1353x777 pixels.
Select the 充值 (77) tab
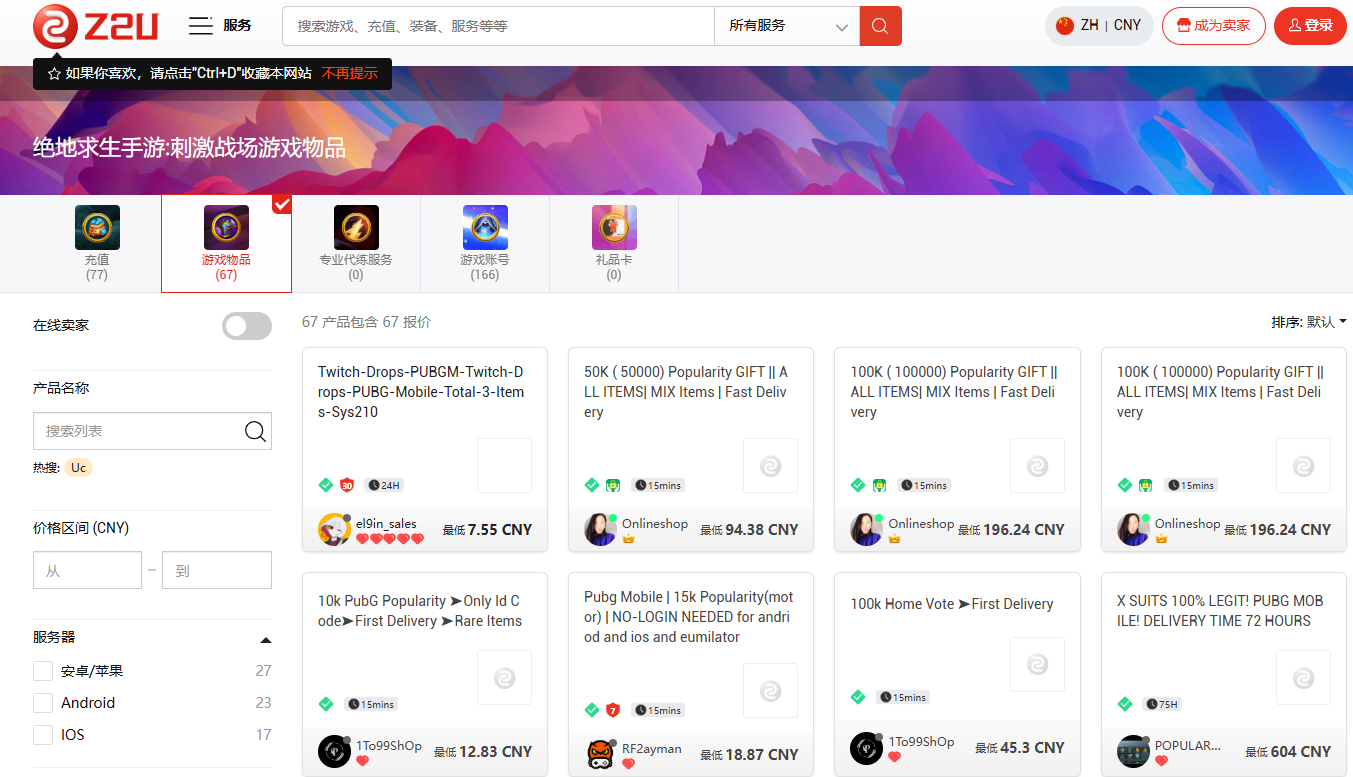97,244
